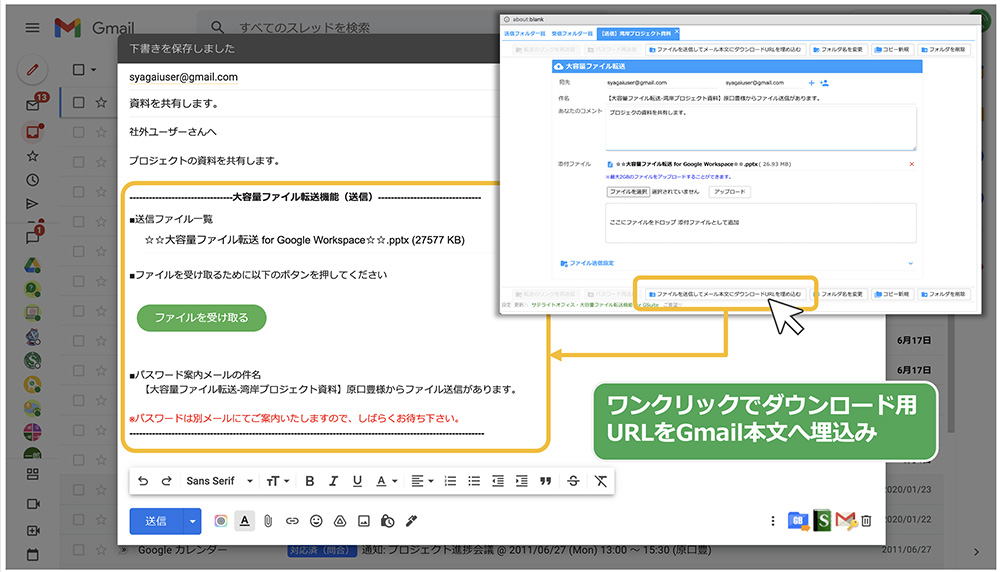Viewport: 1000px width, 572px height.
Task: Click the Google Drive icon in sidebar
Action: tap(33, 265)
